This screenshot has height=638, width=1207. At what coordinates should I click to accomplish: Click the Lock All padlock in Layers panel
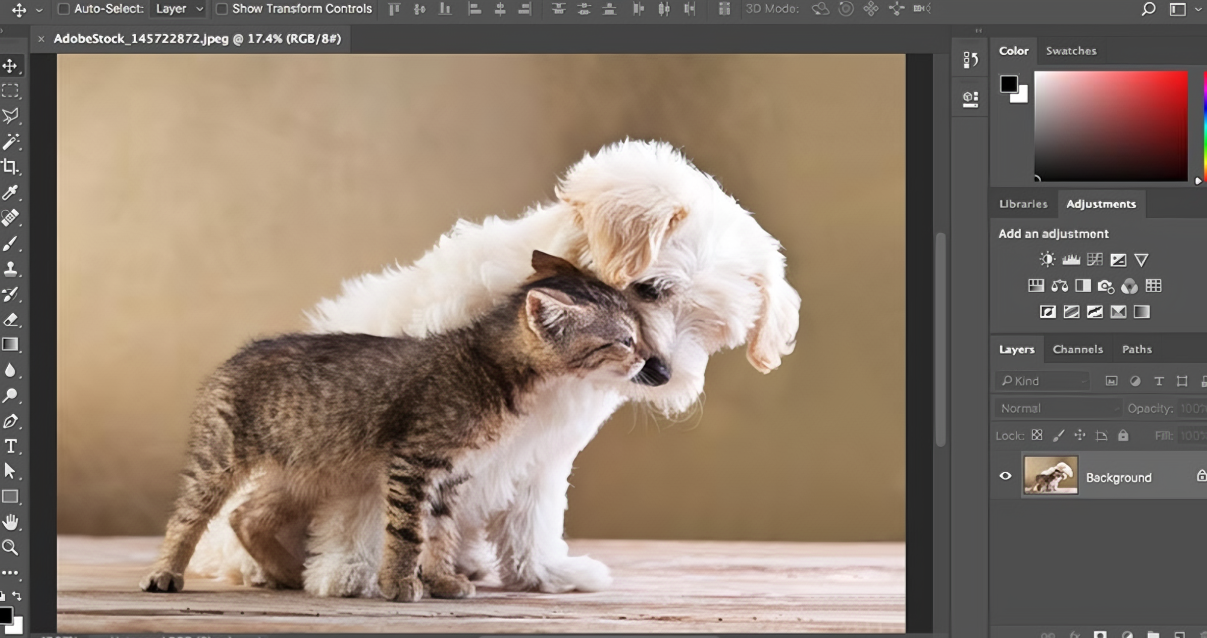(1123, 435)
